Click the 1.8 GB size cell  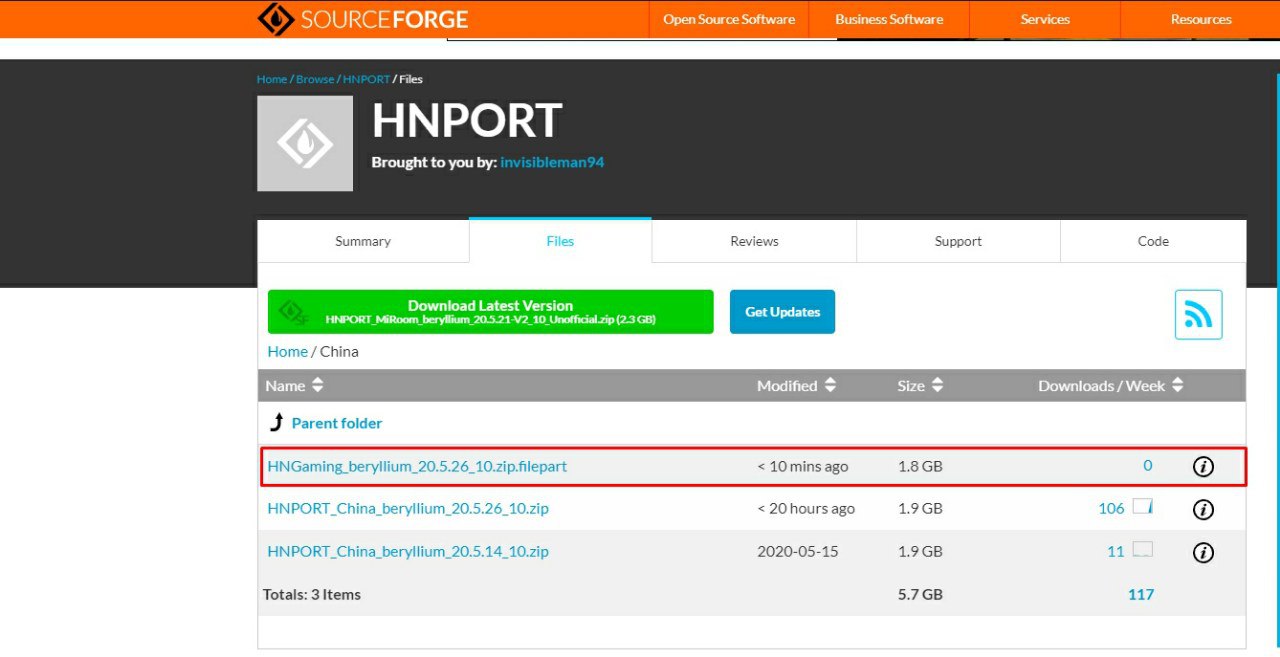pyautogui.click(x=920, y=466)
